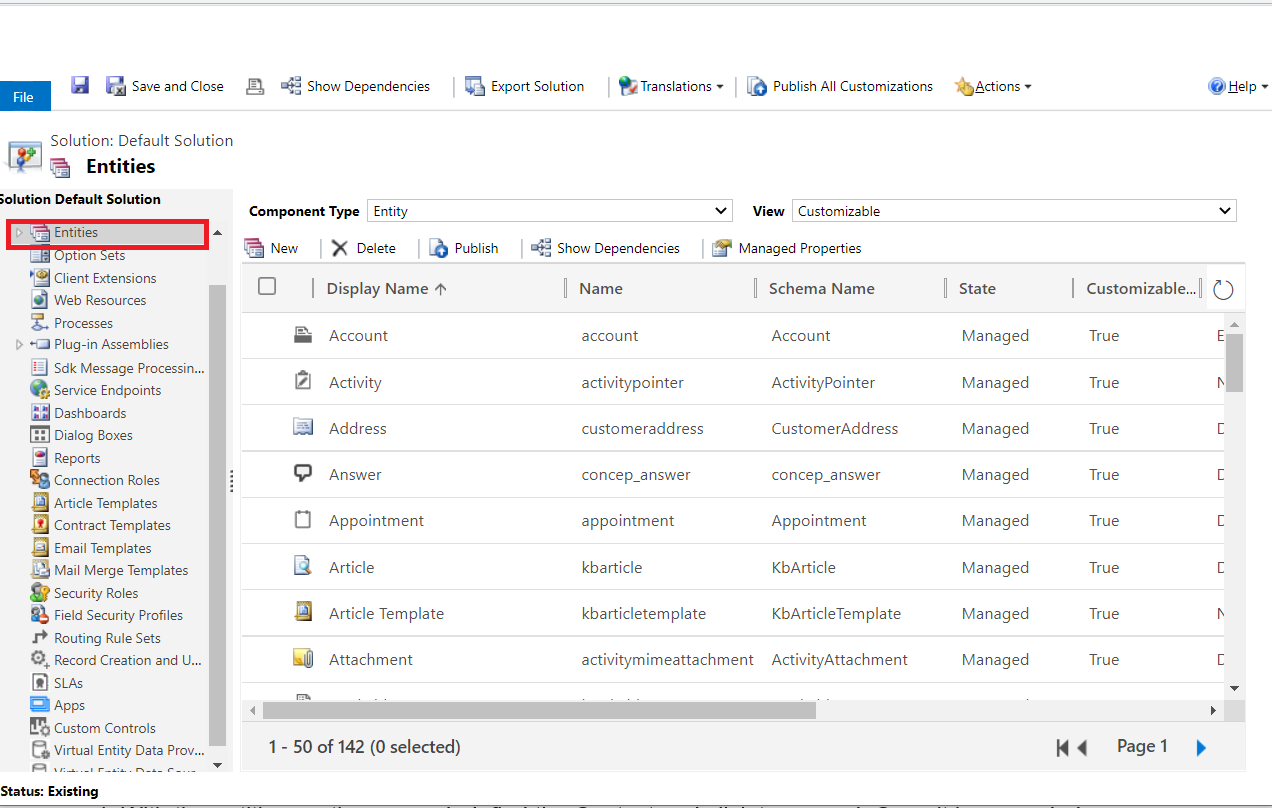
Task: Open Record Creation and Update Rules
Action: [128, 660]
